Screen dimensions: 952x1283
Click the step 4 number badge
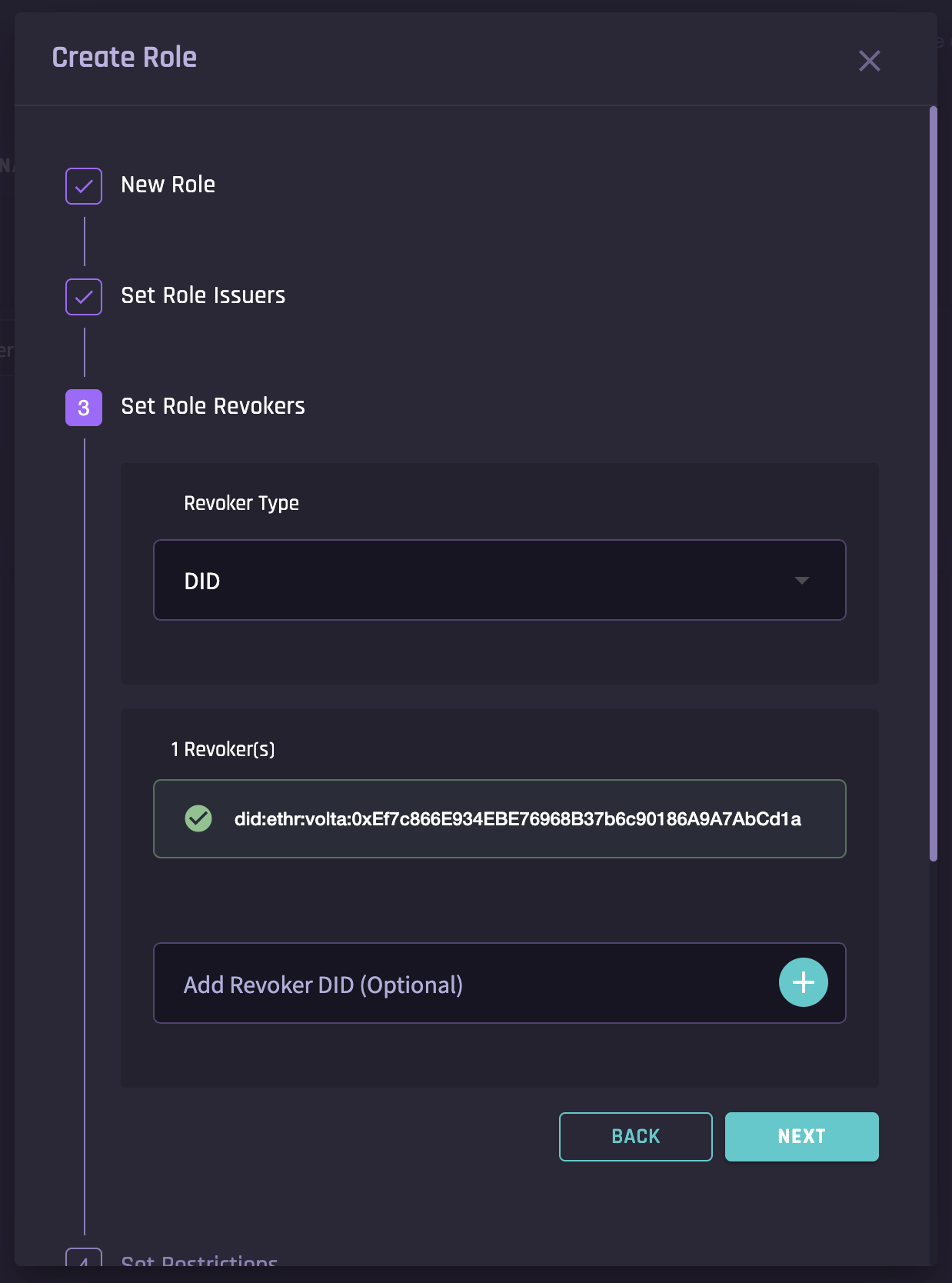pyautogui.click(x=84, y=1259)
